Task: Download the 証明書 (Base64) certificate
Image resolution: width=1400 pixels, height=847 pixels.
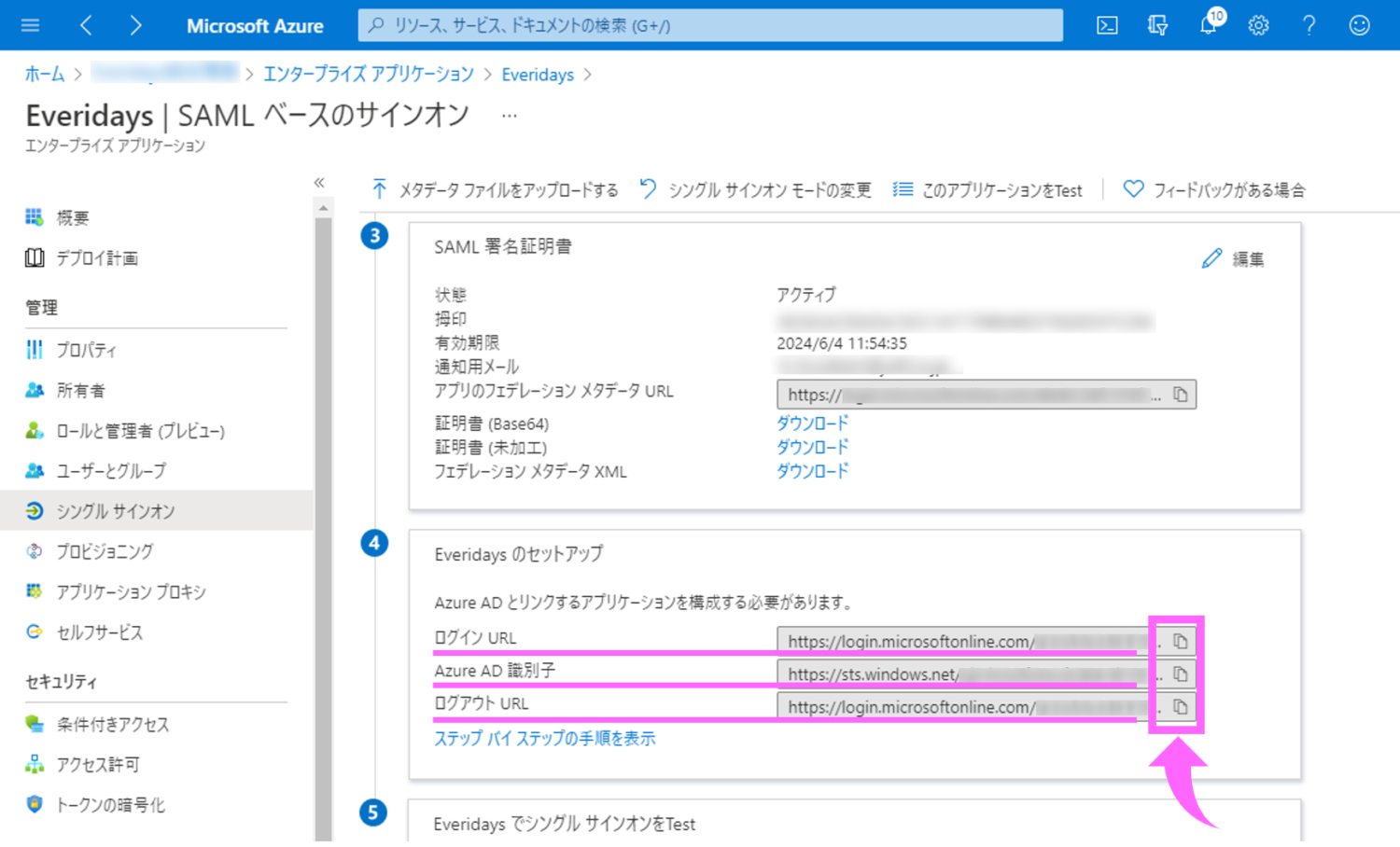Action: point(812,423)
